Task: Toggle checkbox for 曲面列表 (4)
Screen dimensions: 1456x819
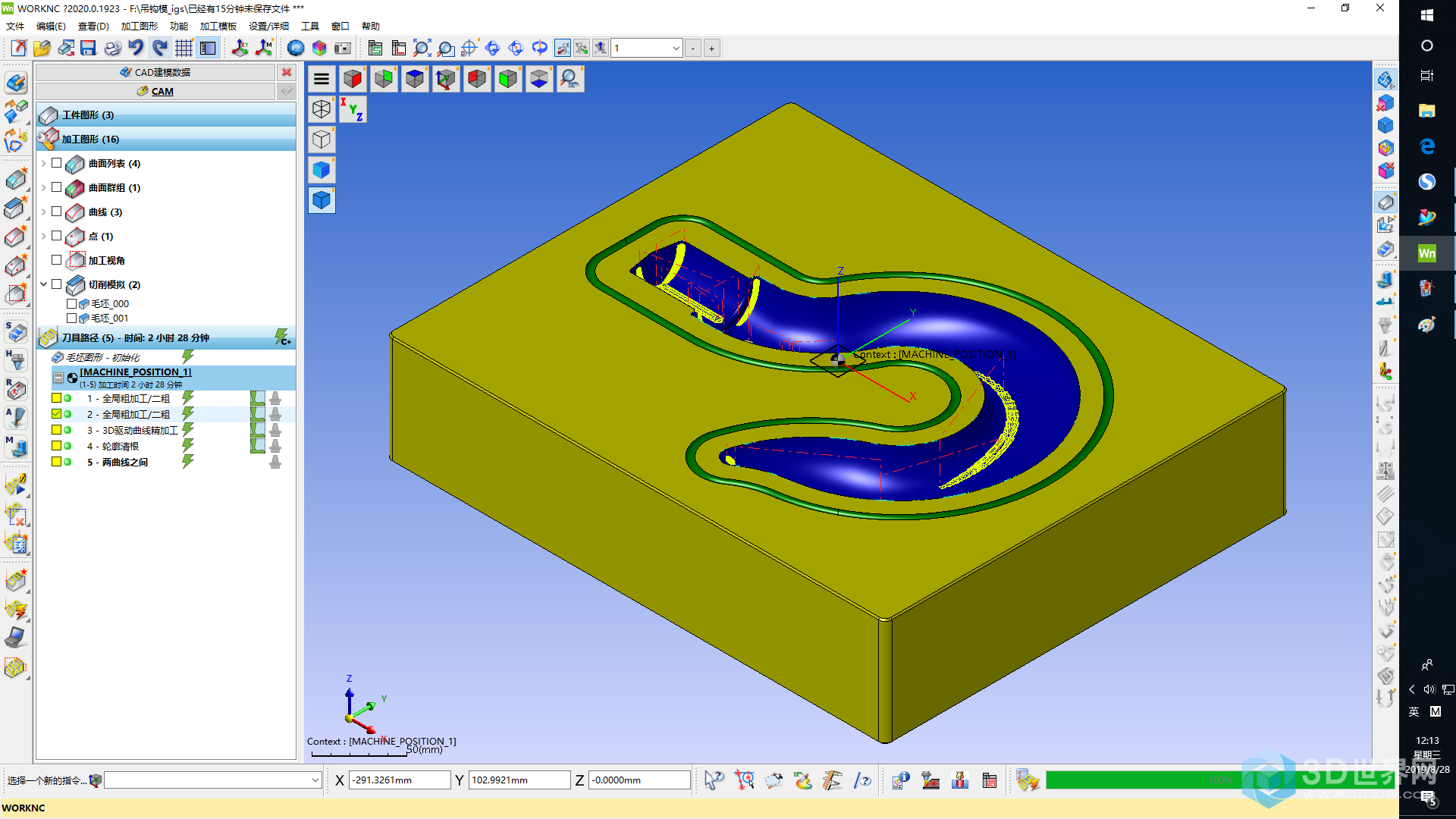Action: pyautogui.click(x=56, y=163)
